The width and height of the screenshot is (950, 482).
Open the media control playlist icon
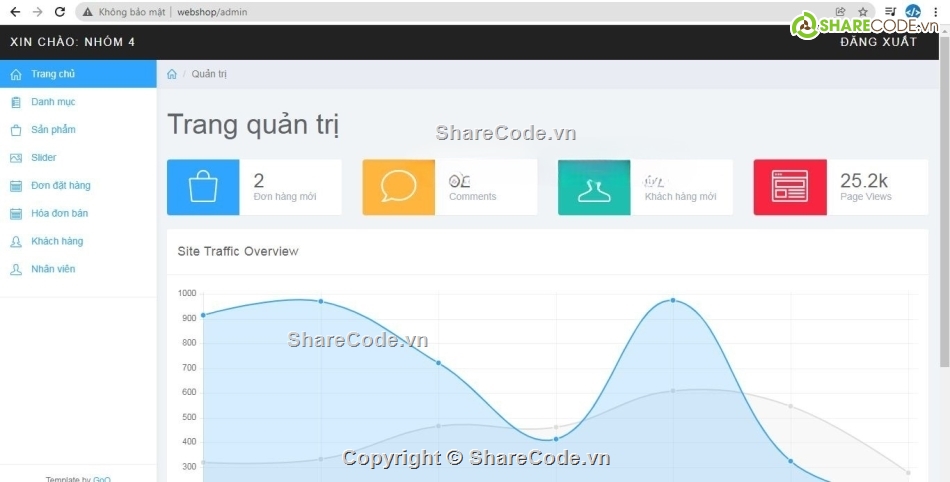890,12
